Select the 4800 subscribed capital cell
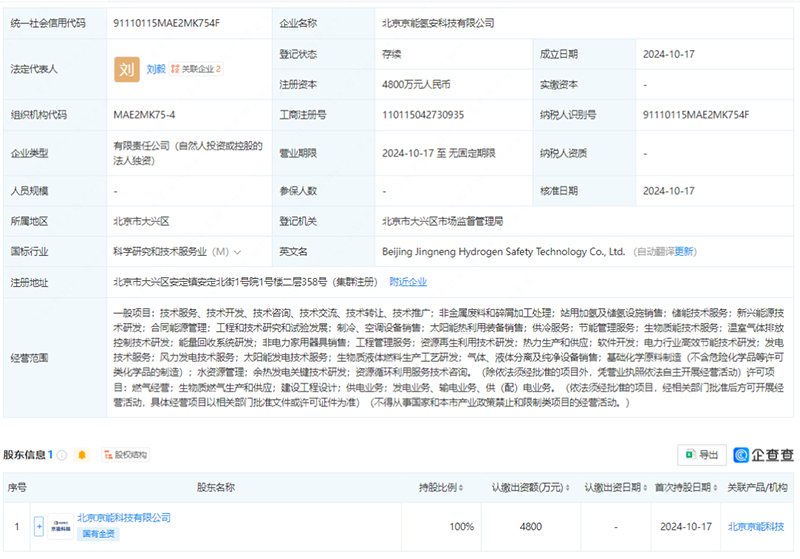The height and width of the screenshot is (559, 800). (x=531, y=527)
